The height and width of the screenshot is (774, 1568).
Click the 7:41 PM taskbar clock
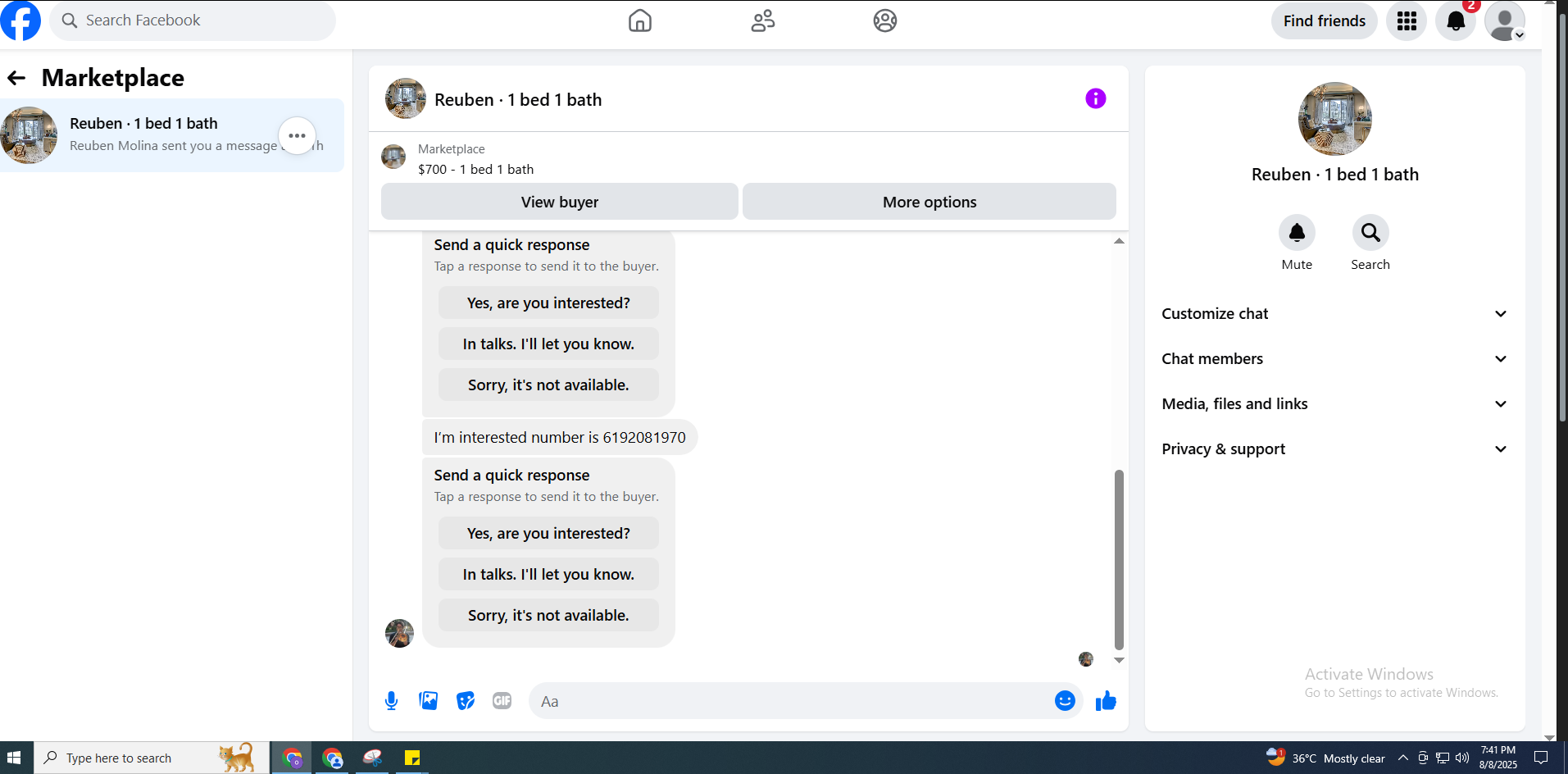coord(1498,758)
